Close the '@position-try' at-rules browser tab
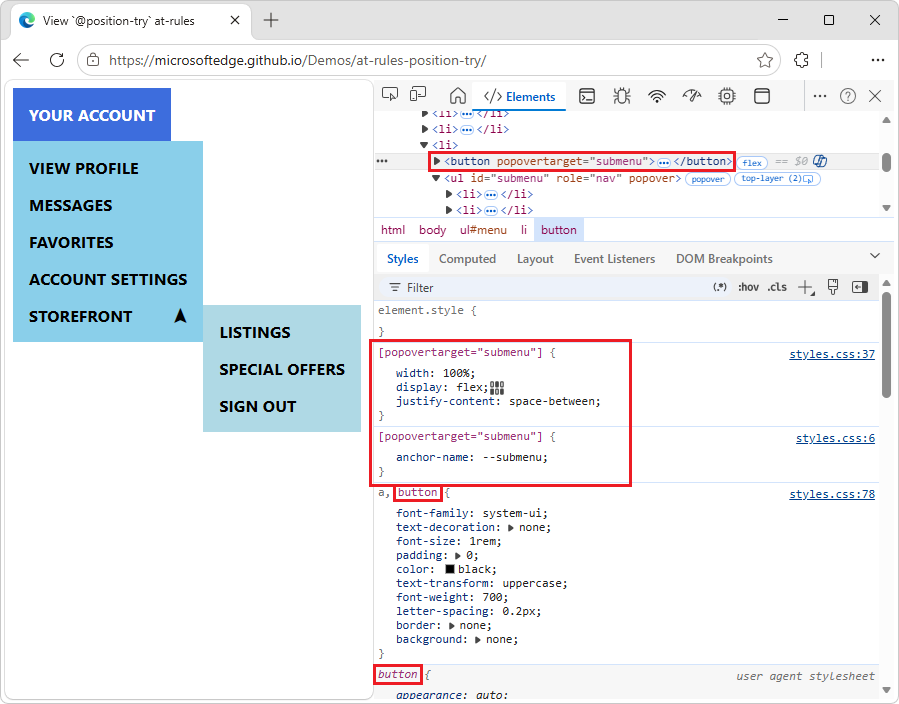The image size is (899, 704). click(234, 21)
